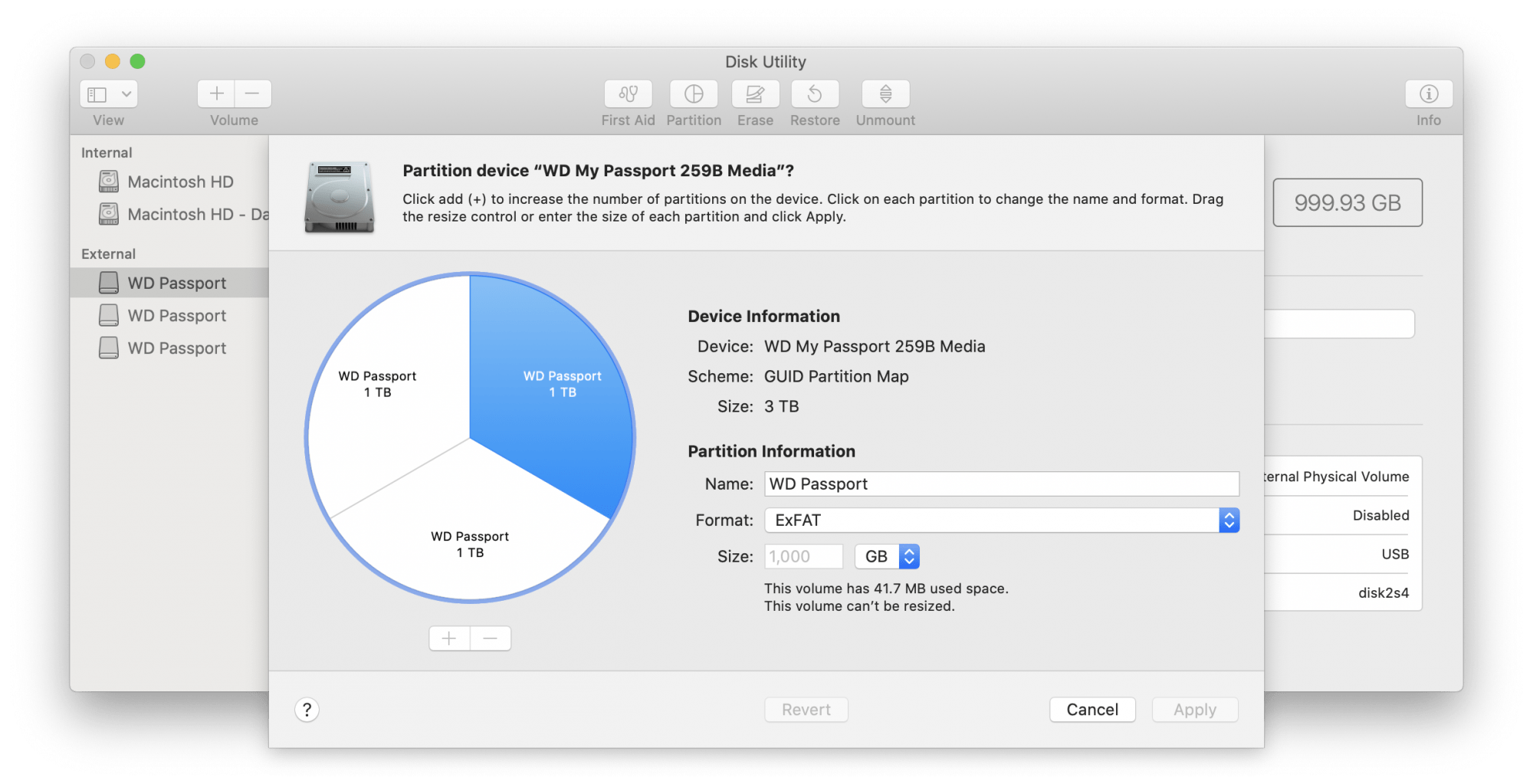Image resolution: width=1533 pixels, height=784 pixels.
Task: Cancel the partition dialog
Action: coord(1092,709)
